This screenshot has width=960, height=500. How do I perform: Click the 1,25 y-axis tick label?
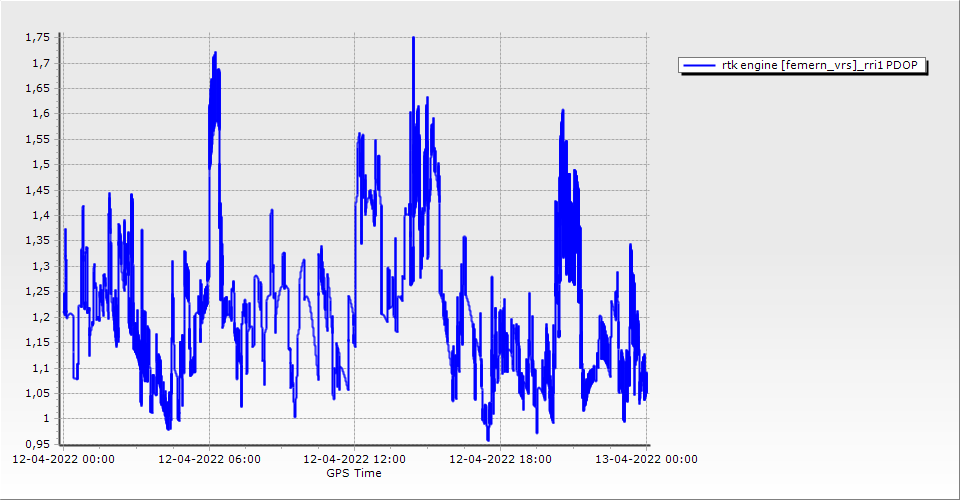[x=36, y=292]
